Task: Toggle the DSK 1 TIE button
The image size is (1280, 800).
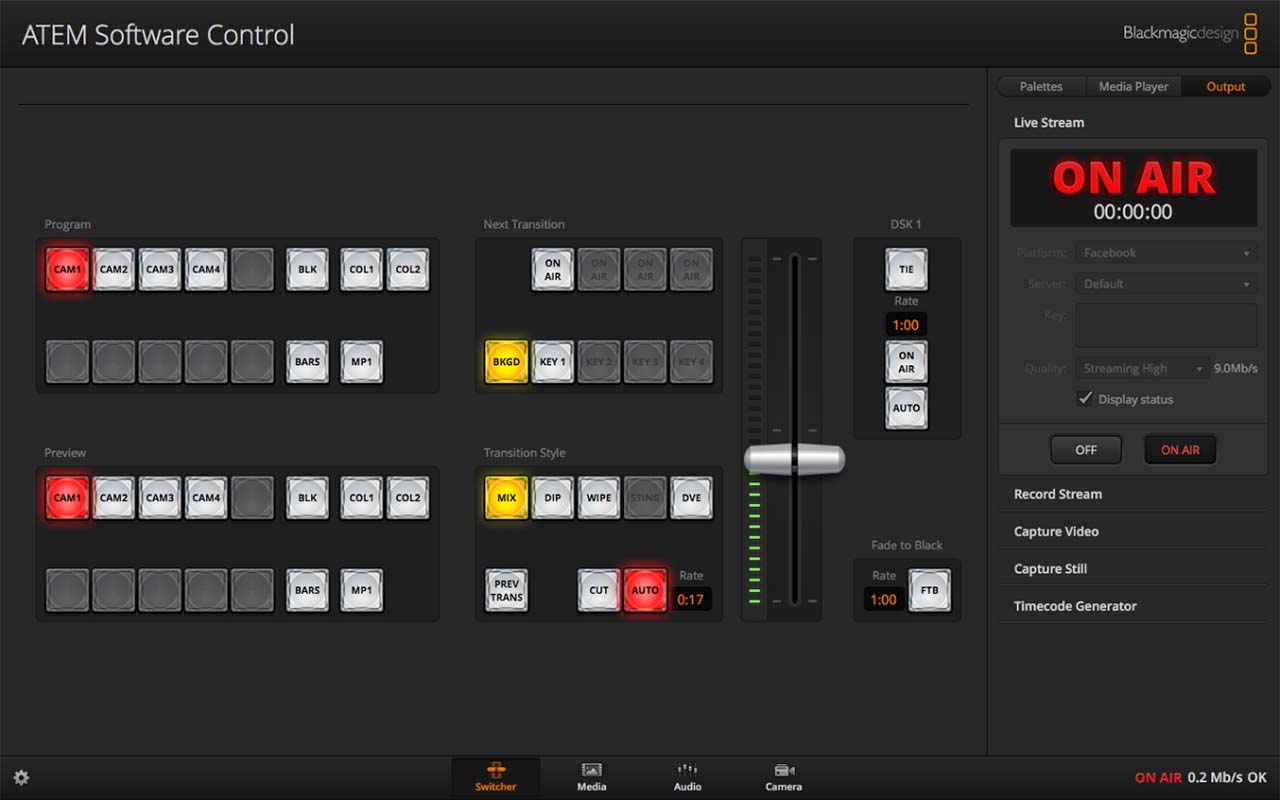Action: click(x=906, y=270)
